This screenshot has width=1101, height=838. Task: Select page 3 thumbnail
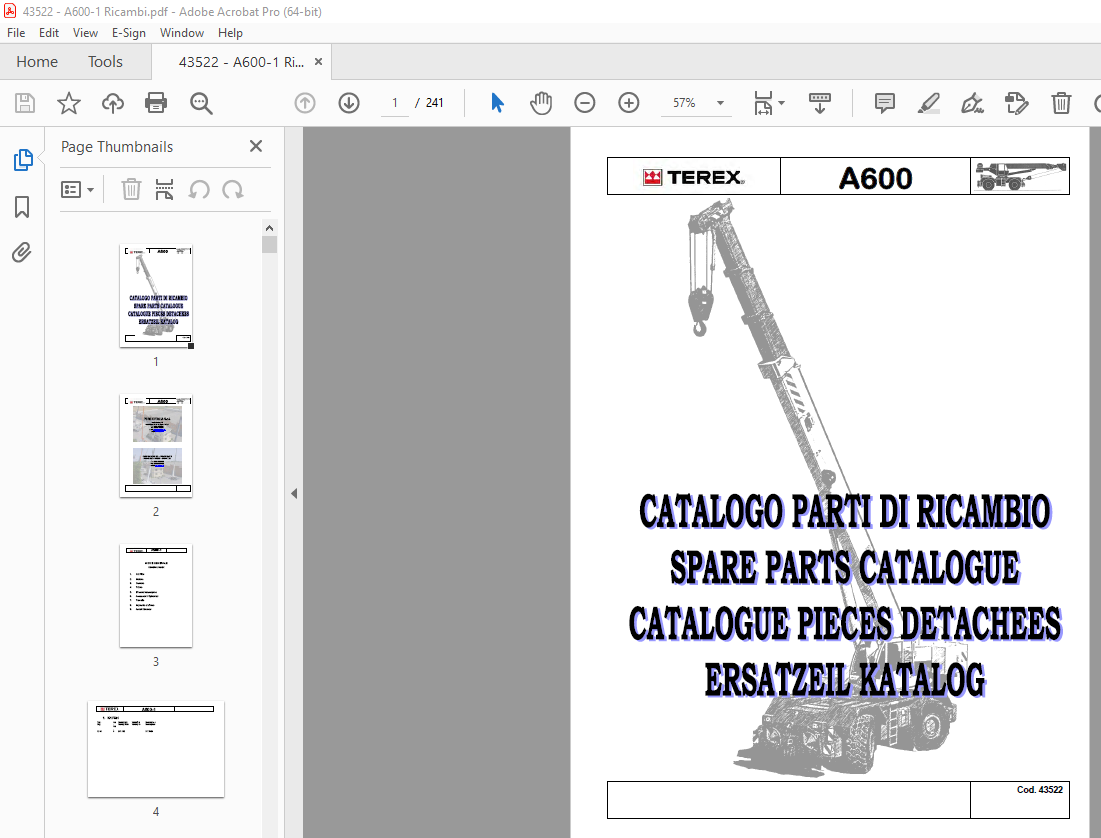coord(156,596)
